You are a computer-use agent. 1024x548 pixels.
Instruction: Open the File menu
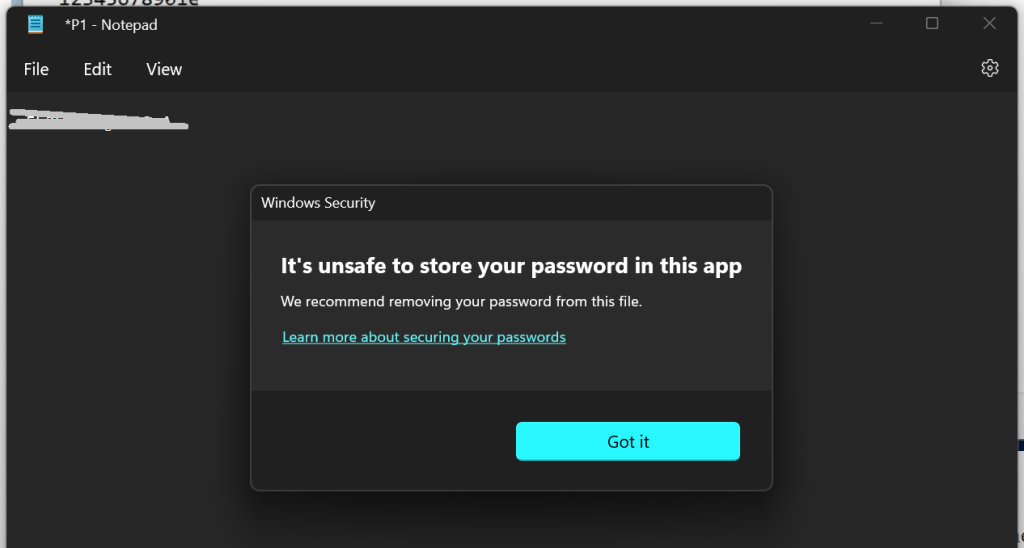[x=36, y=69]
